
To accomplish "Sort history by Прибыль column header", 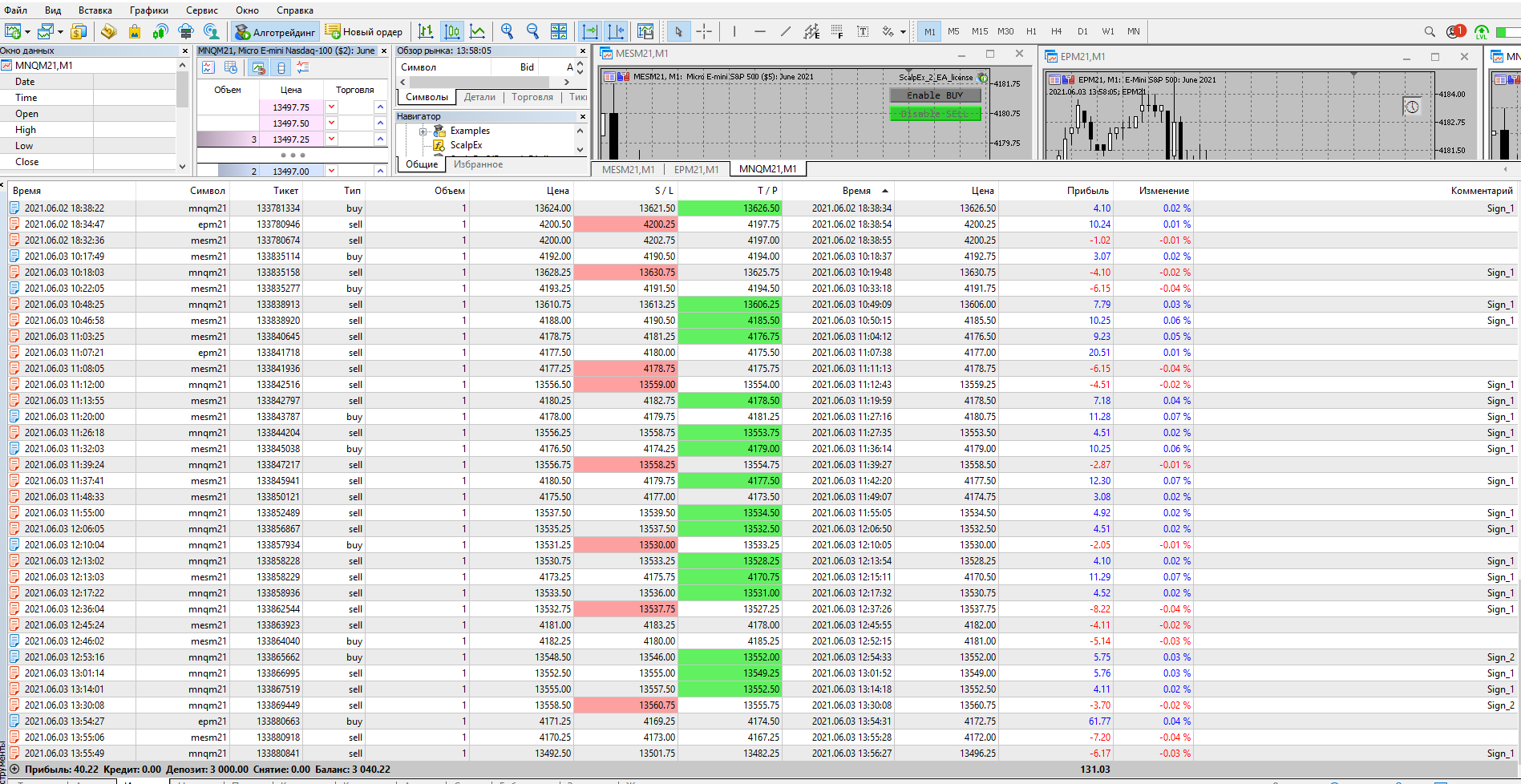I will [x=1087, y=191].
